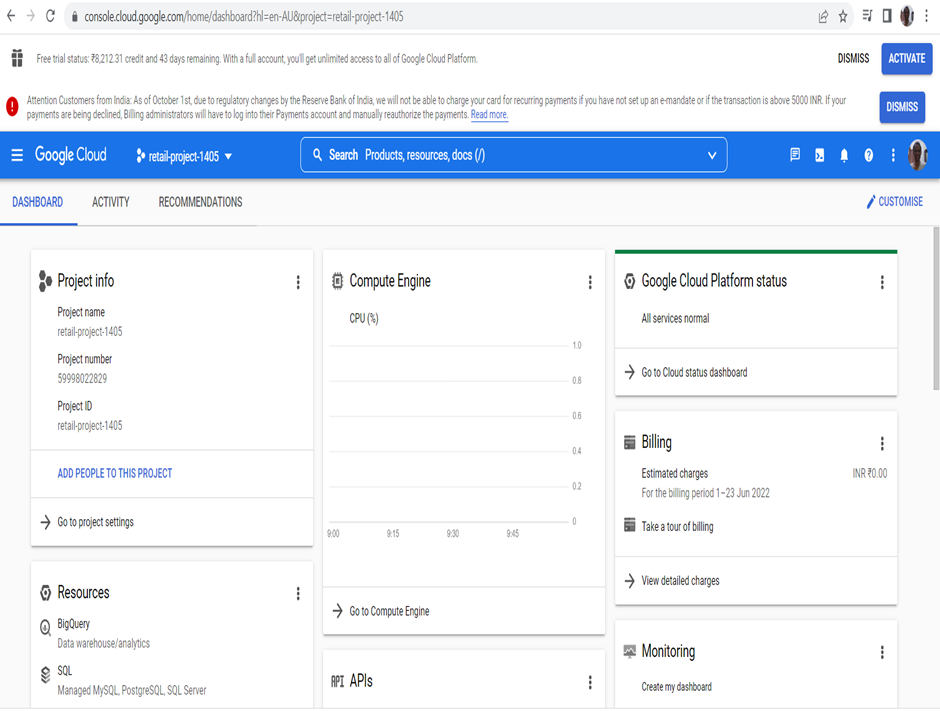940x711 pixels.
Task: Open Cloud Shell terminal icon
Action: 819,155
